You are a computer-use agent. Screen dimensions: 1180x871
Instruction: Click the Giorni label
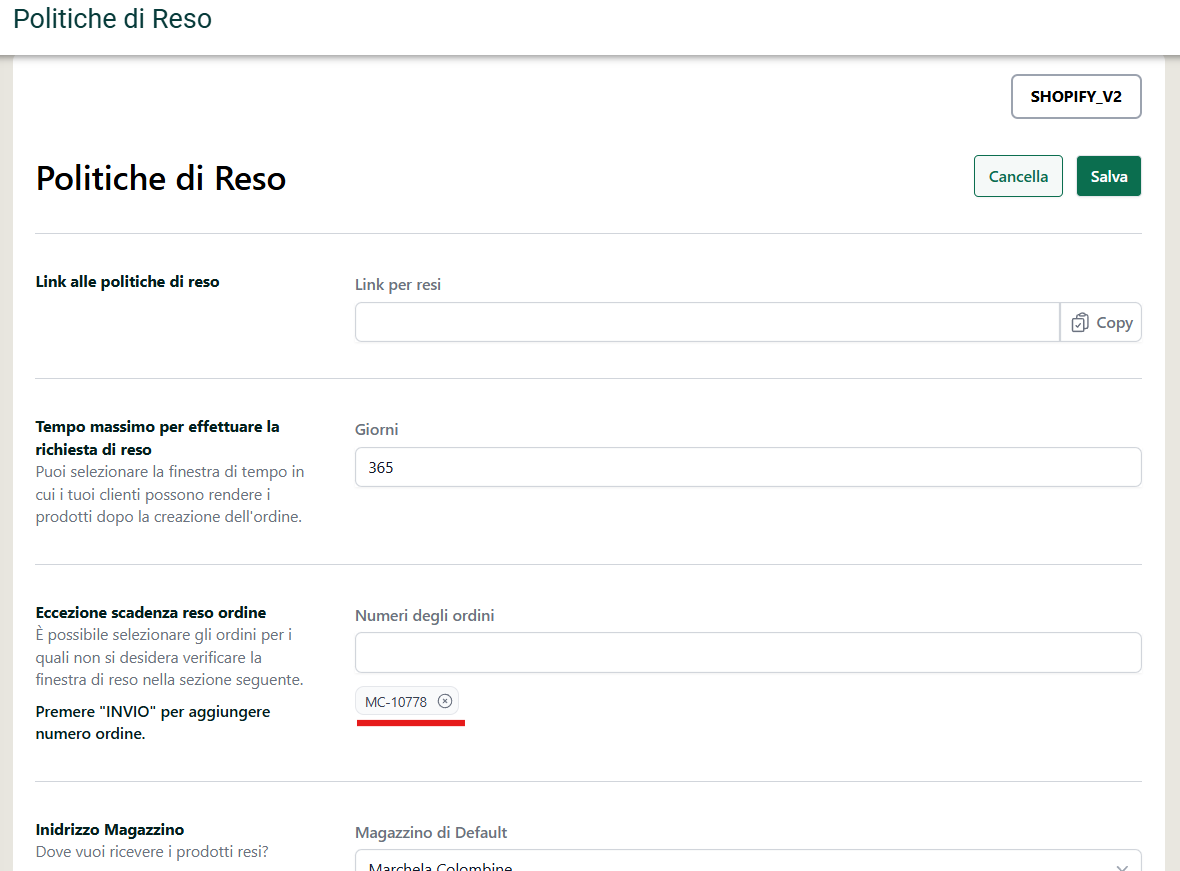tap(377, 429)
